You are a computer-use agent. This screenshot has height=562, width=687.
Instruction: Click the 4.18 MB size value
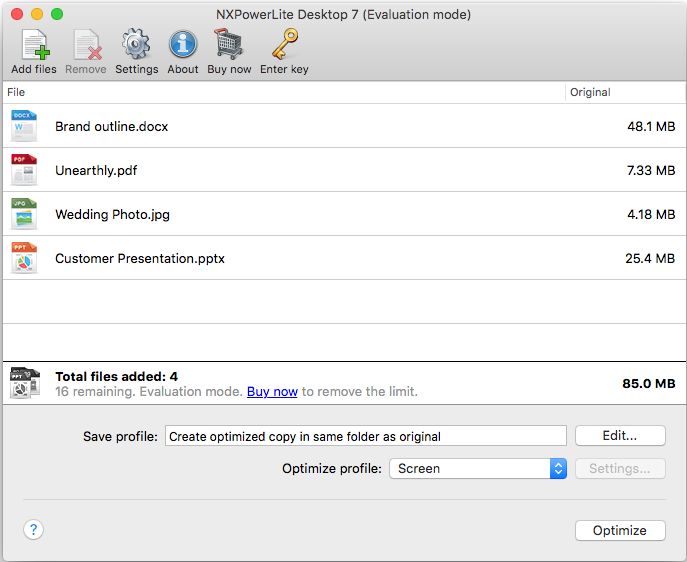[651, 215]
